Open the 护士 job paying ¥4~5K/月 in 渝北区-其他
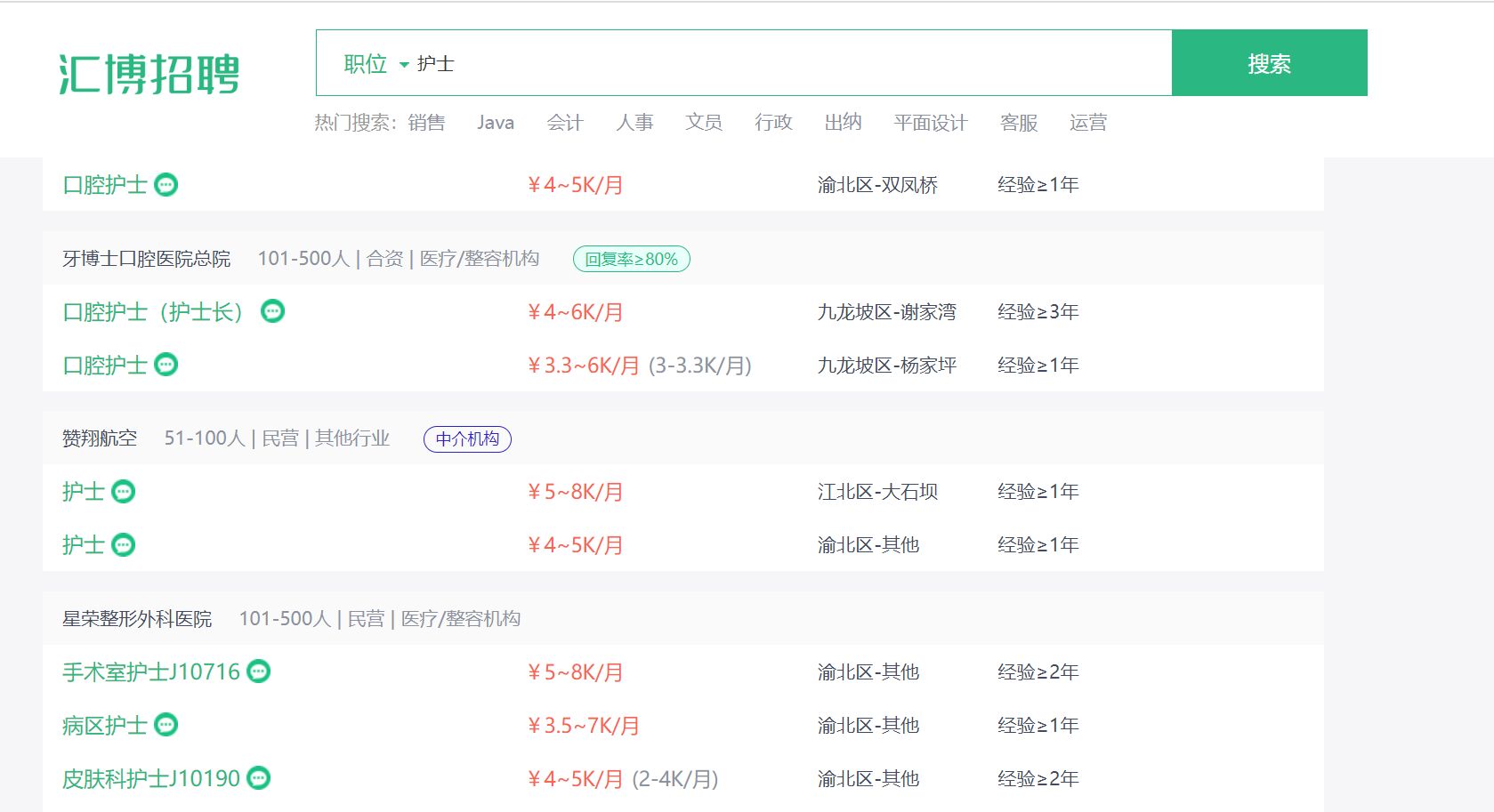Viewport: 1494px width, 812px height. tap(84, 545)
